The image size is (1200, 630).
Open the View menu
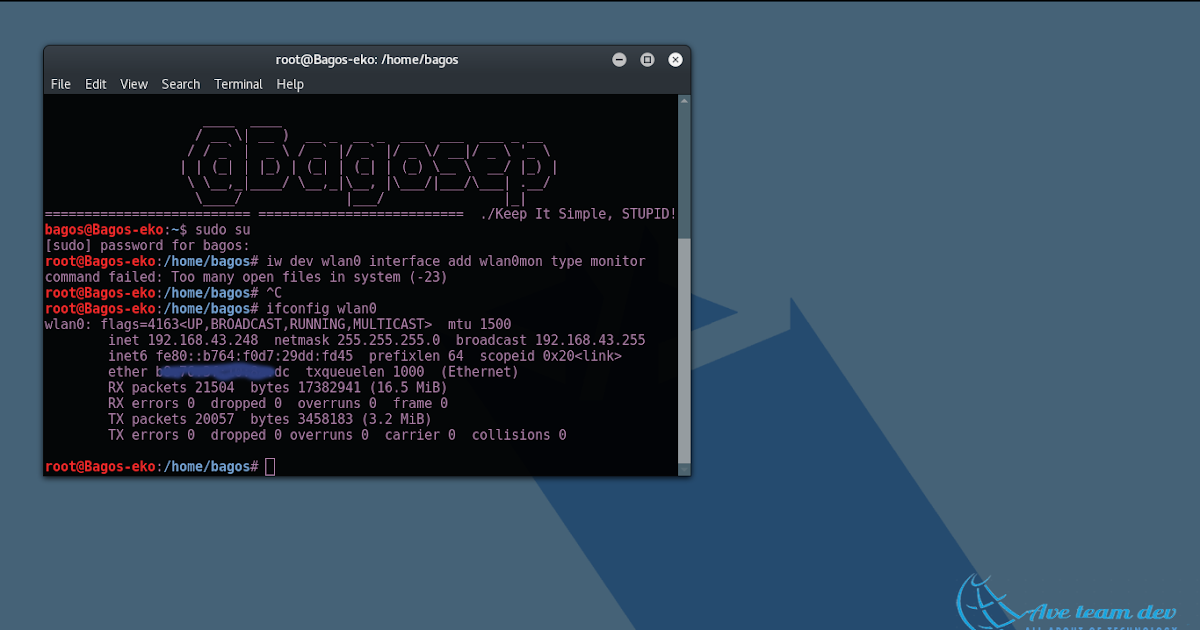point(133,84)
